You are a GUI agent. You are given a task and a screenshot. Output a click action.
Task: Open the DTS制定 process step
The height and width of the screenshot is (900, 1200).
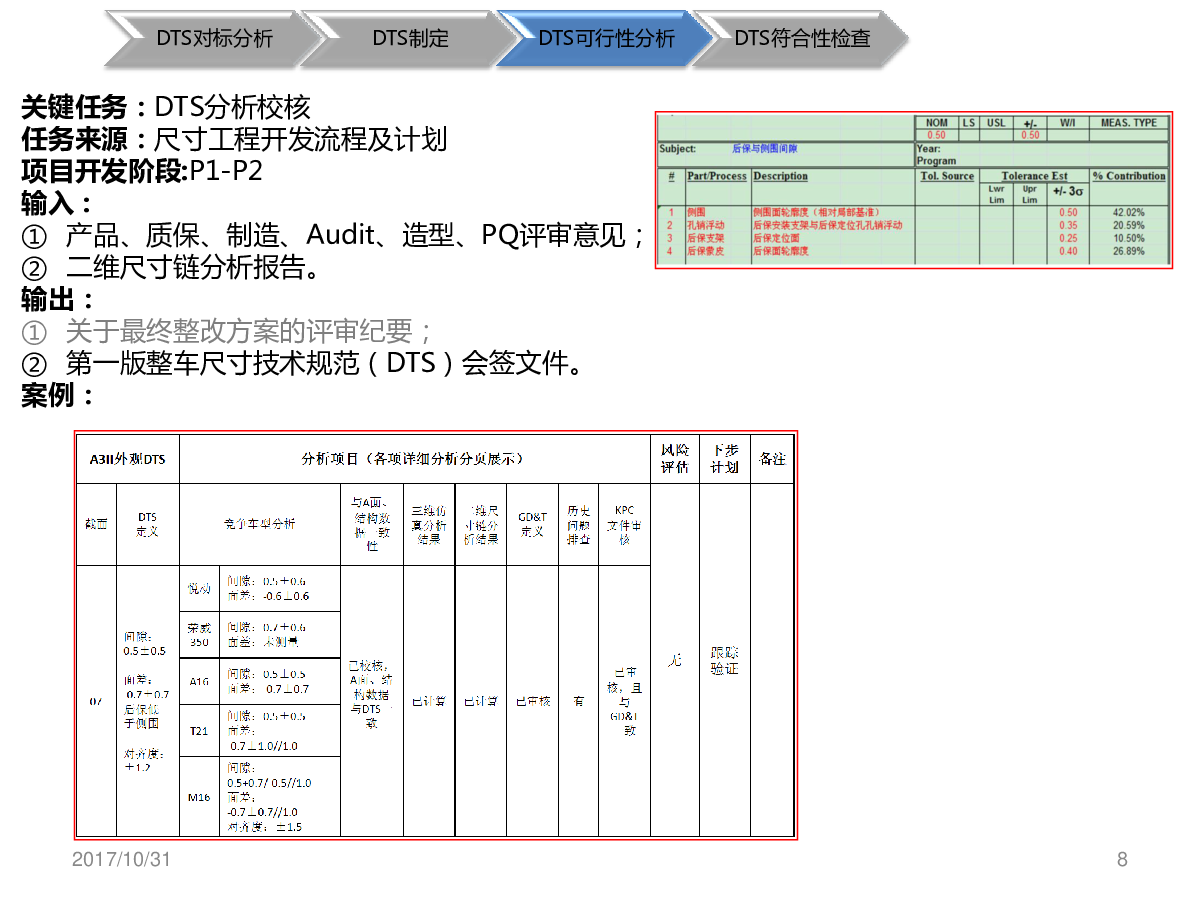410,39
